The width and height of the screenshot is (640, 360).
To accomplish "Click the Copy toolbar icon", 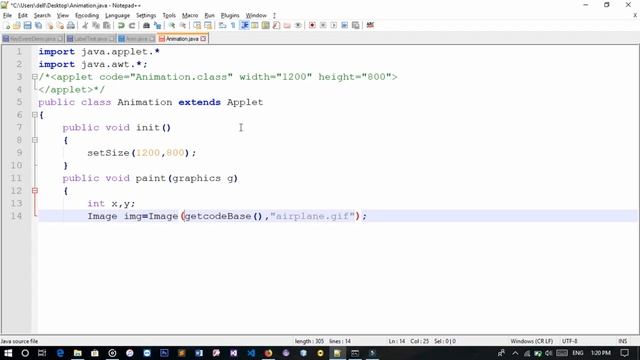I will tap(96, 25).
